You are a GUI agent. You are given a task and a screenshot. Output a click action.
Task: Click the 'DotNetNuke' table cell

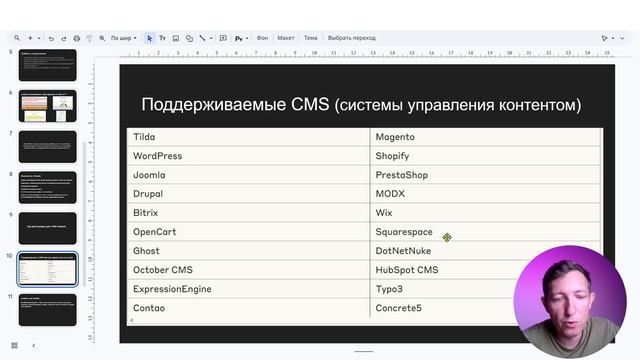(486, 251)
